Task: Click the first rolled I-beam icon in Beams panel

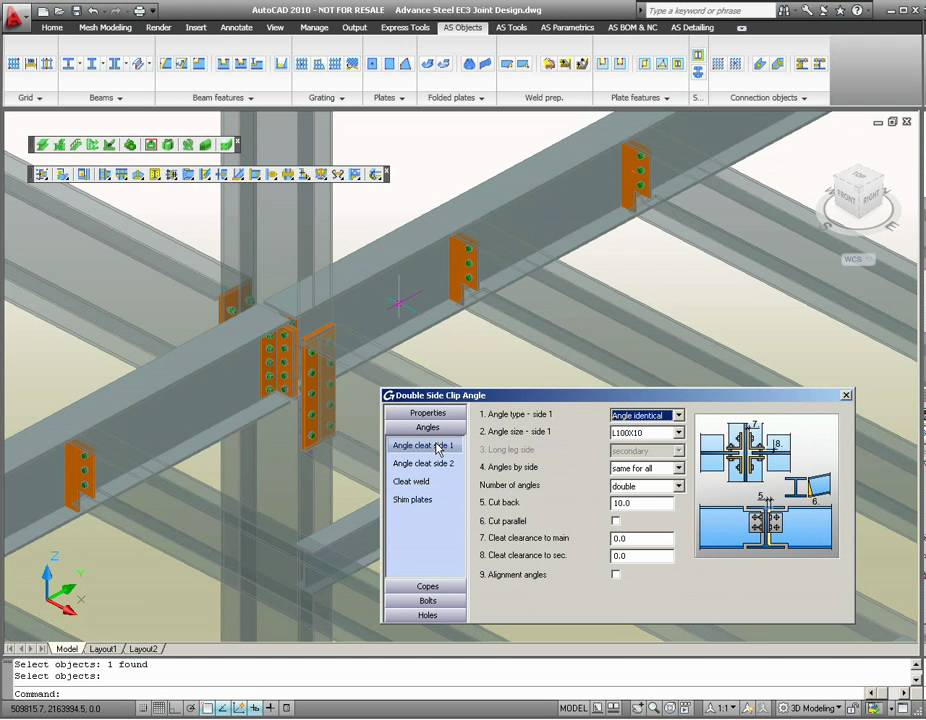Action: coord(69,64)
